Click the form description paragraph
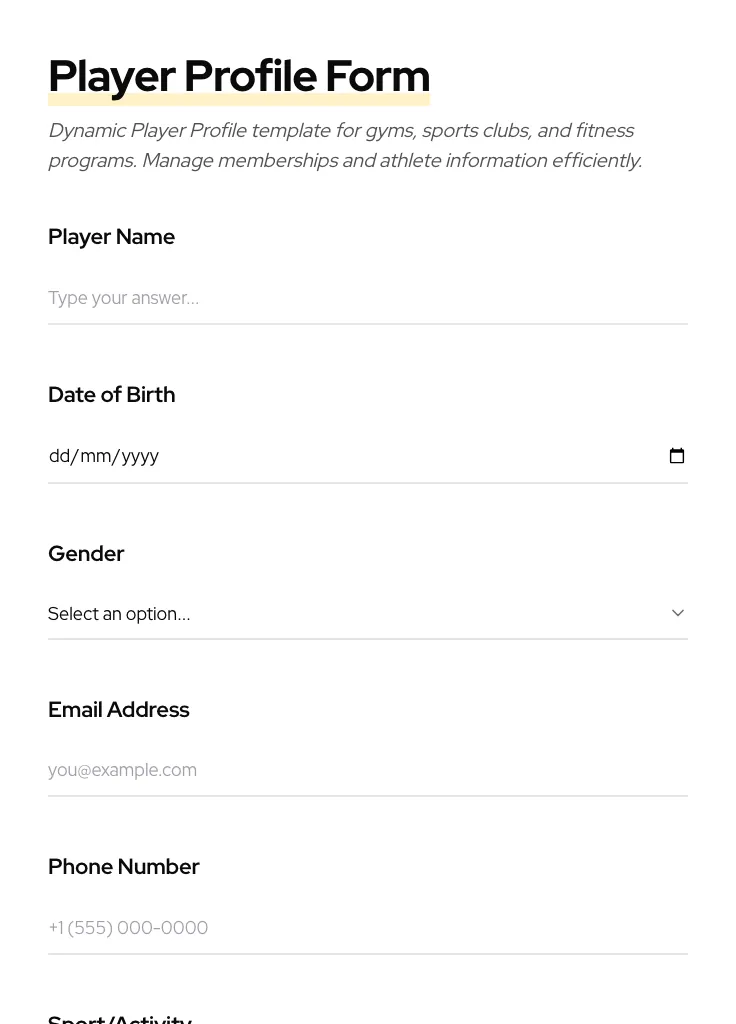The width and height of the screenshot is (736, 1024). pyautogui.click(x=345, y=145)
